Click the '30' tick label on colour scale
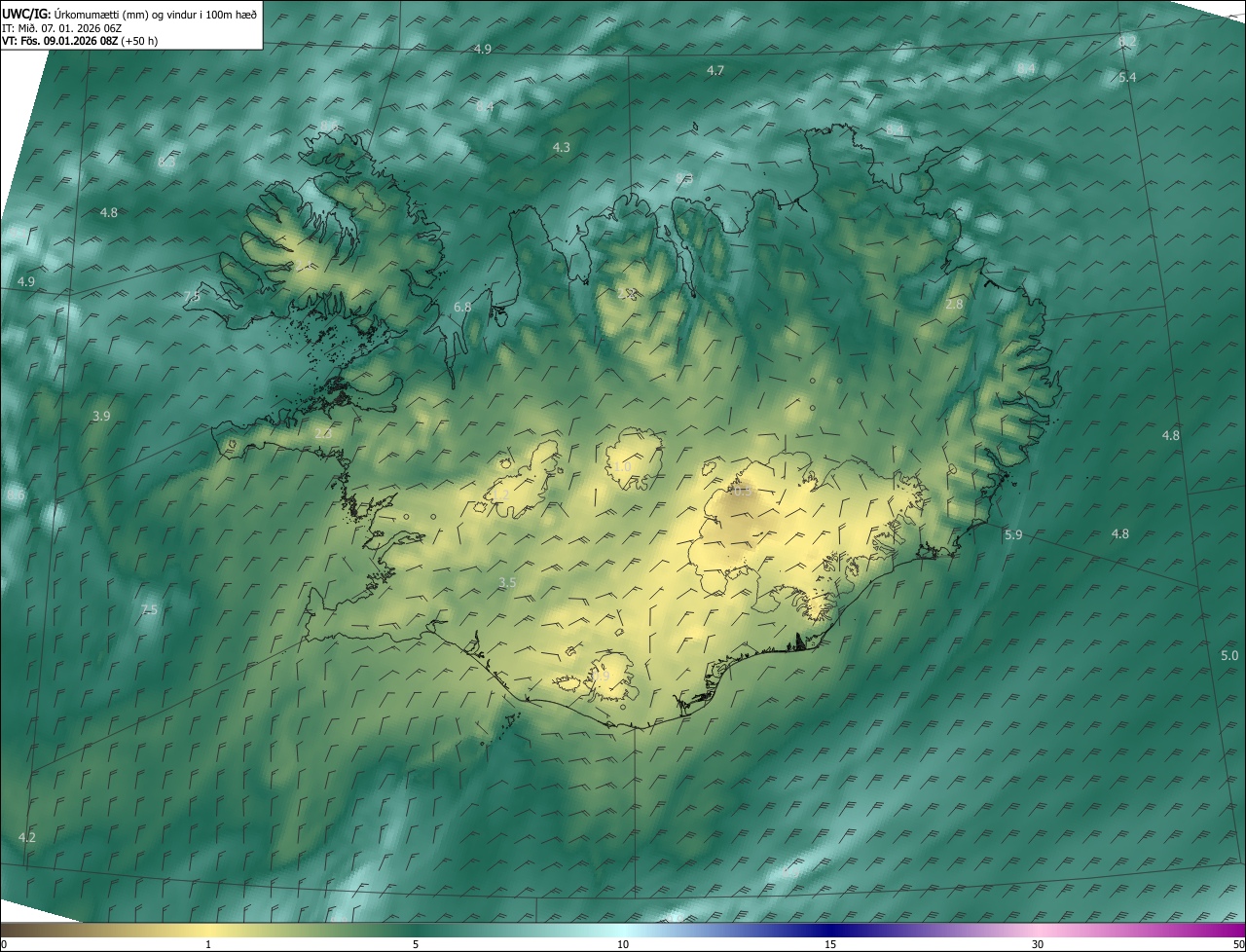Screen dimensions: 1246x952 coord(1038,945)
